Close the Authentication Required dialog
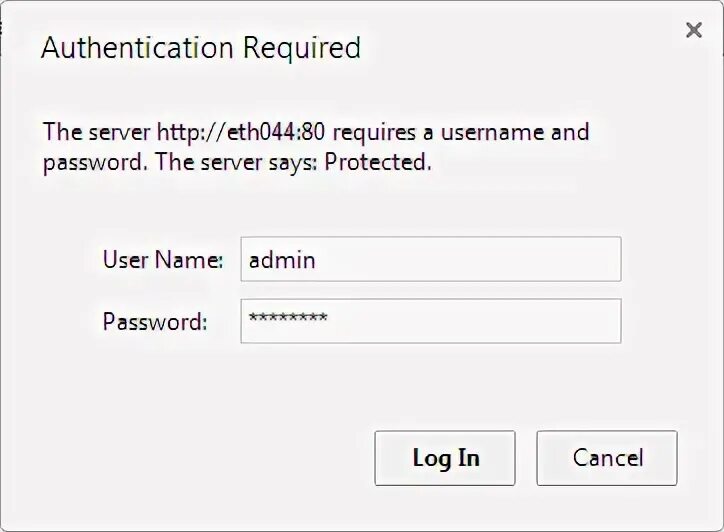Image resolution: width=724 pixels, height=532 pixels. [694, 31]
